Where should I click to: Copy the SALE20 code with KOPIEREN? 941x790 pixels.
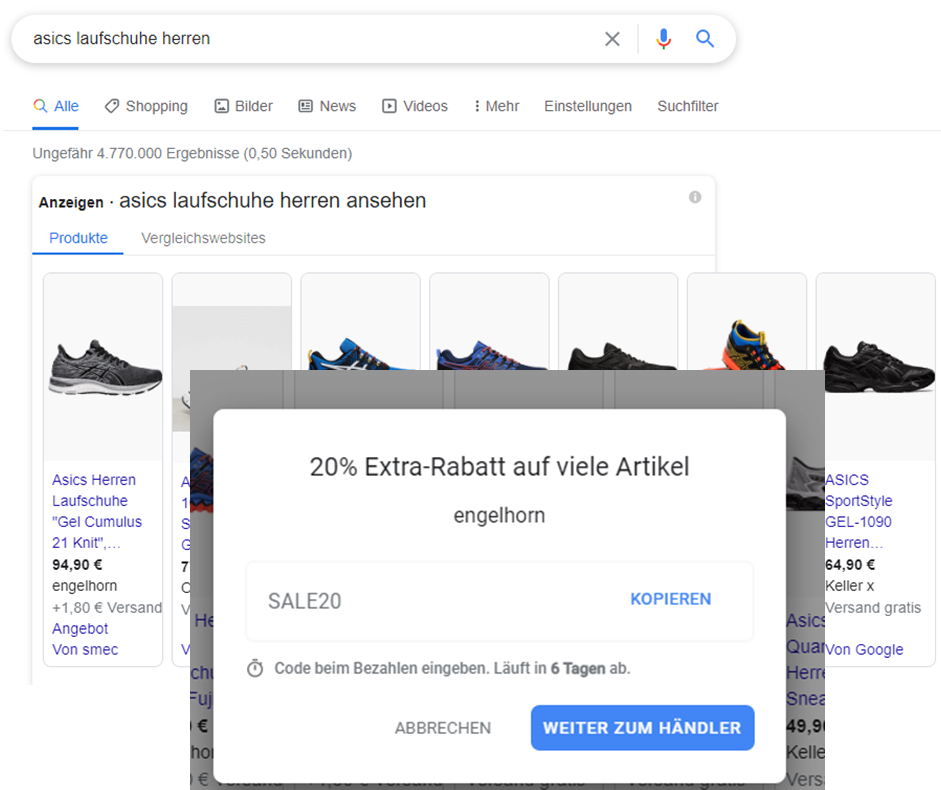[670, 598]
